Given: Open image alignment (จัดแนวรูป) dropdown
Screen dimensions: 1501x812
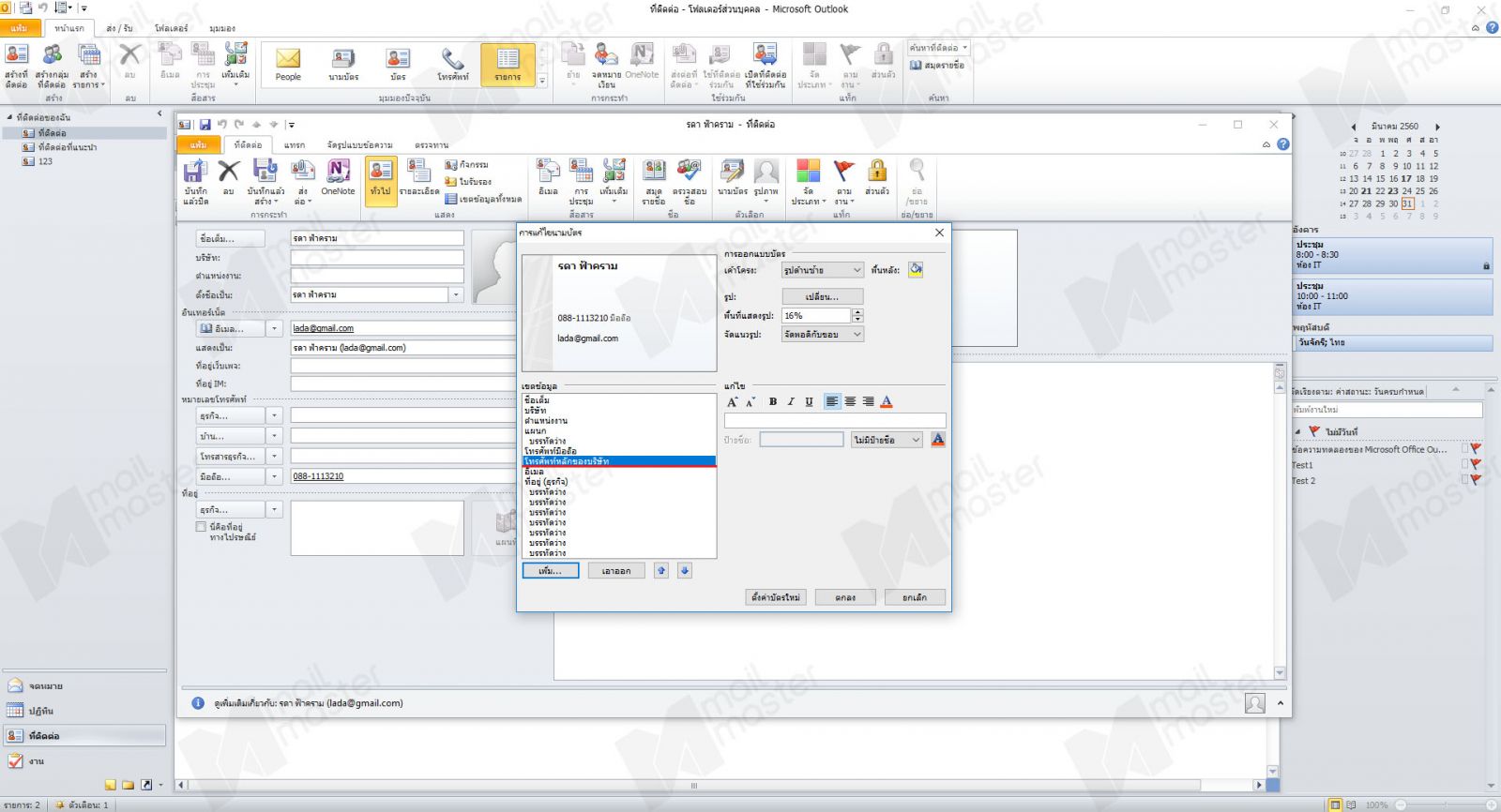Looking at the screenshot, I should [x=822, y=334].
